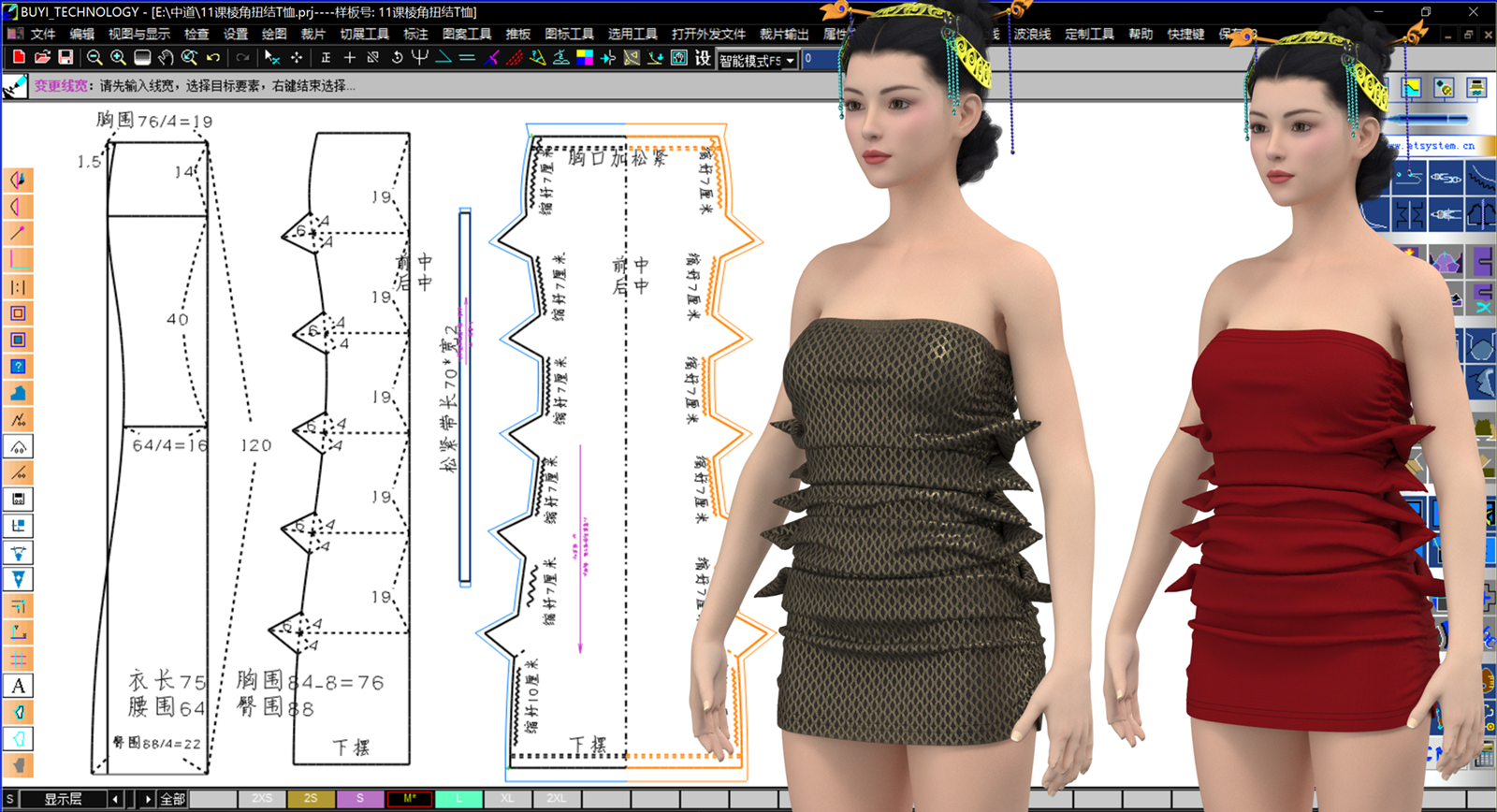Click the left arrow next to 显示层
The width and height of the screenshot is (1497, 812).
115,799
